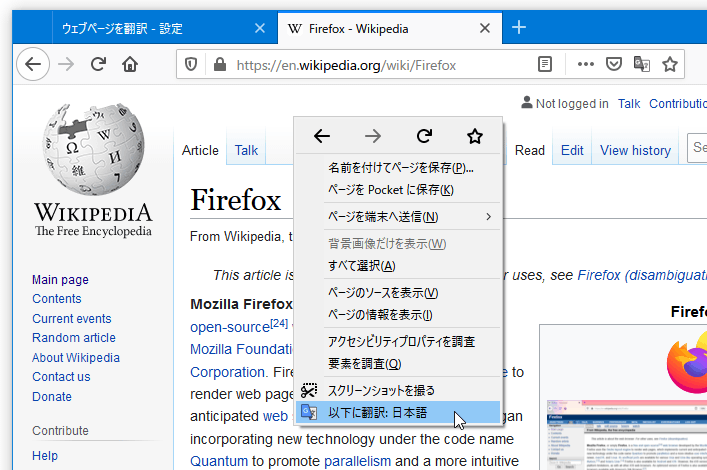Click Back arrow in the context menu
Image resolution: width=707 pixels, height=470 pixels.
322,136
